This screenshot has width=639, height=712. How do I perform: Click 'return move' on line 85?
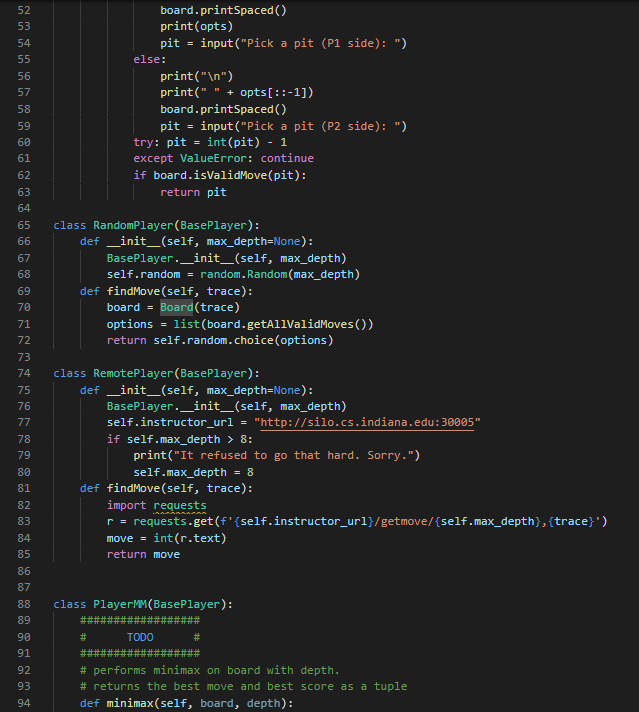(144, 554)
